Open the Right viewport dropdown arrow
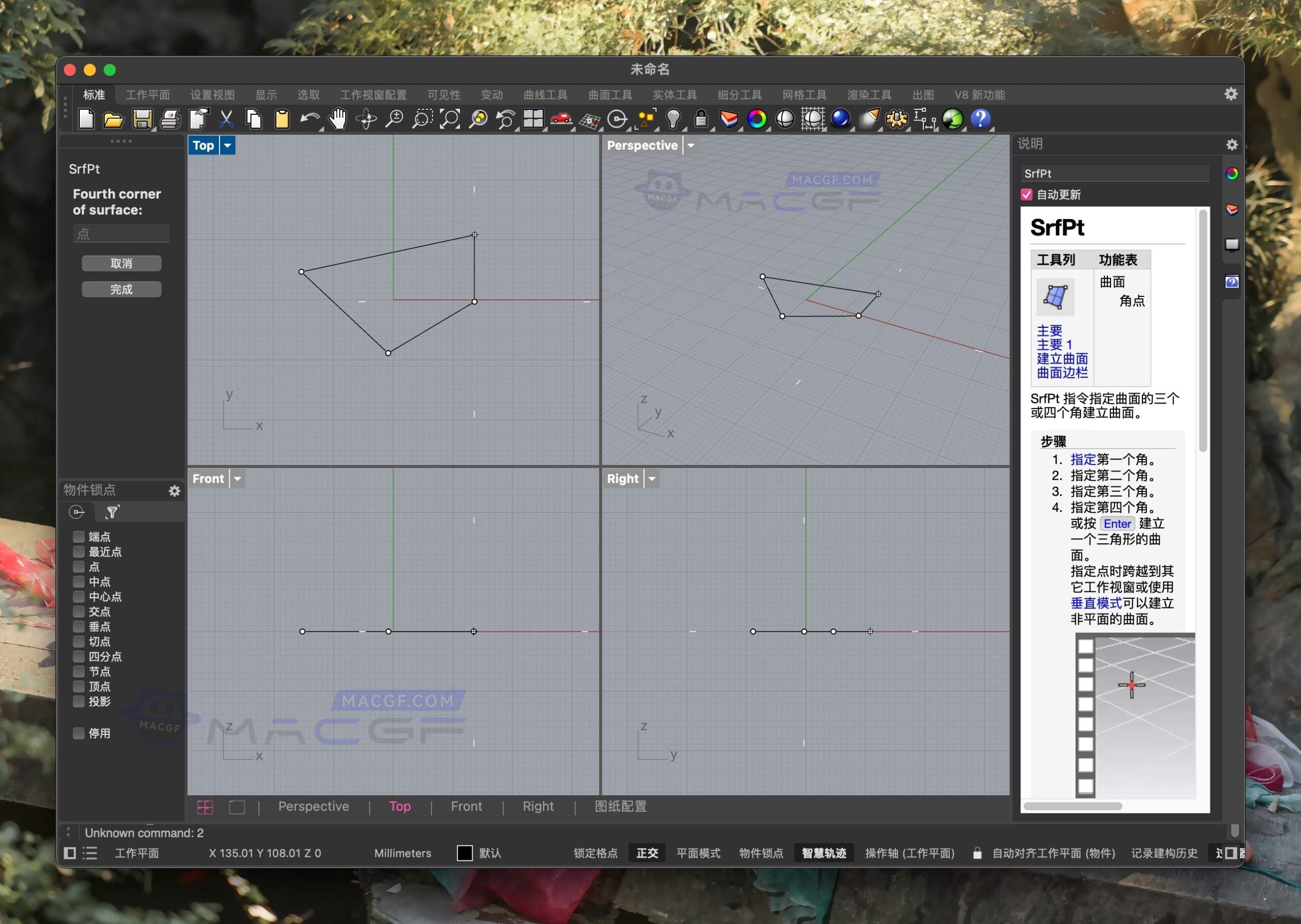 pyautogui.click(x=652, y=479)
